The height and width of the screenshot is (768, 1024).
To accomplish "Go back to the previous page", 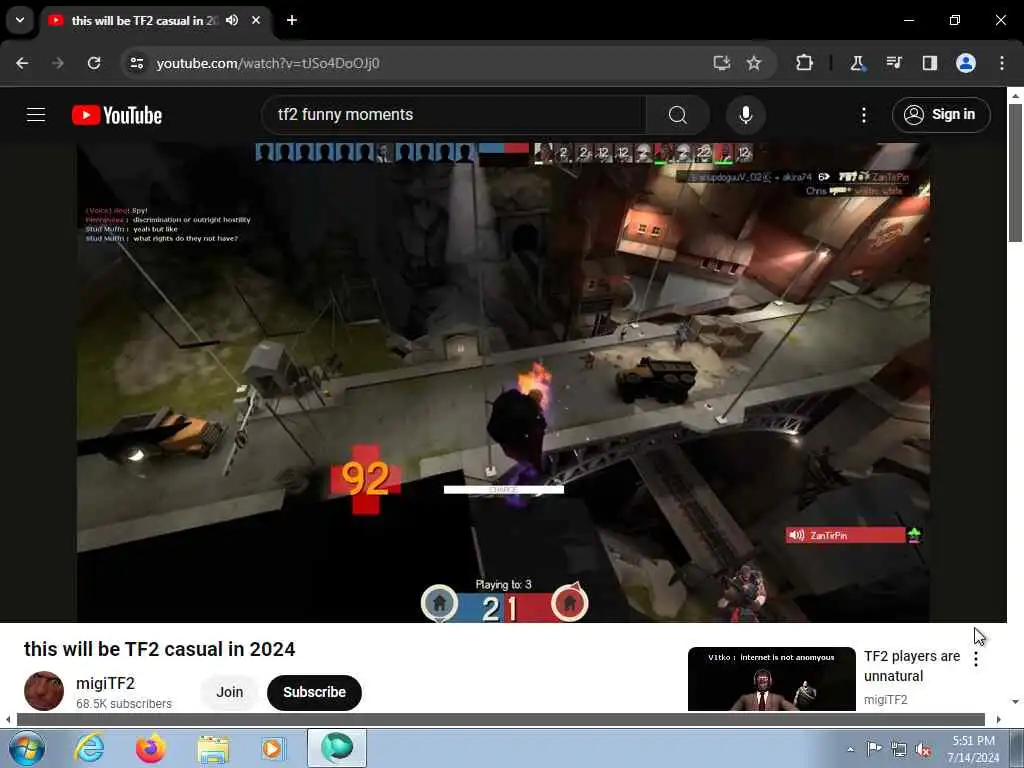I will point(22,63).
